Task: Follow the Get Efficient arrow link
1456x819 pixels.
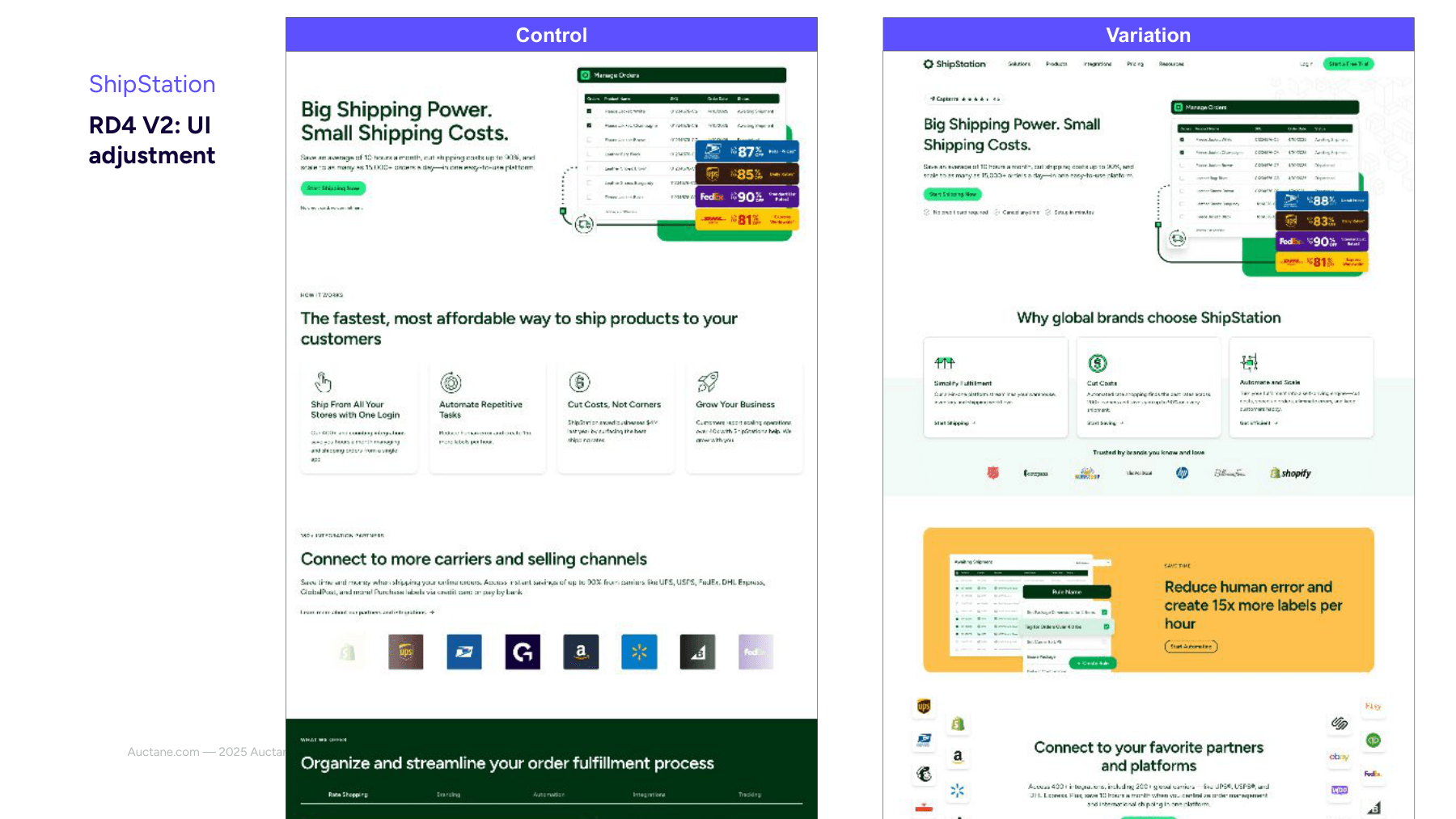Action: [1259, 423]
